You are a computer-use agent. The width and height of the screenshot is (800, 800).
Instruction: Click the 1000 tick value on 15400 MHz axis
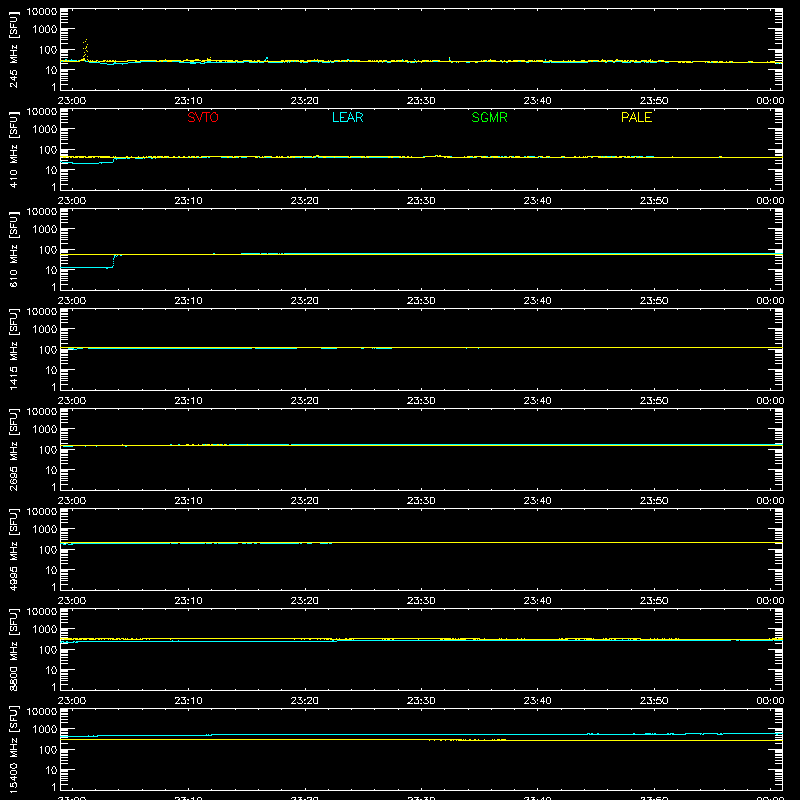pyautogui.click(x=45, y=730)
